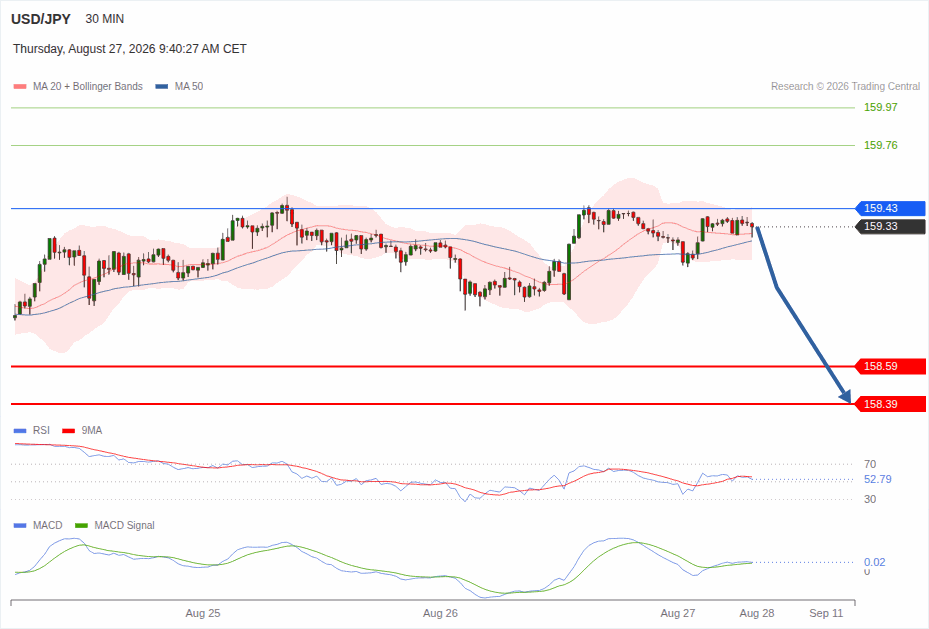Viewport: 929px width, 629px height.
Task: Click the MA 50 legend color swatch
Action: [161, 86]
